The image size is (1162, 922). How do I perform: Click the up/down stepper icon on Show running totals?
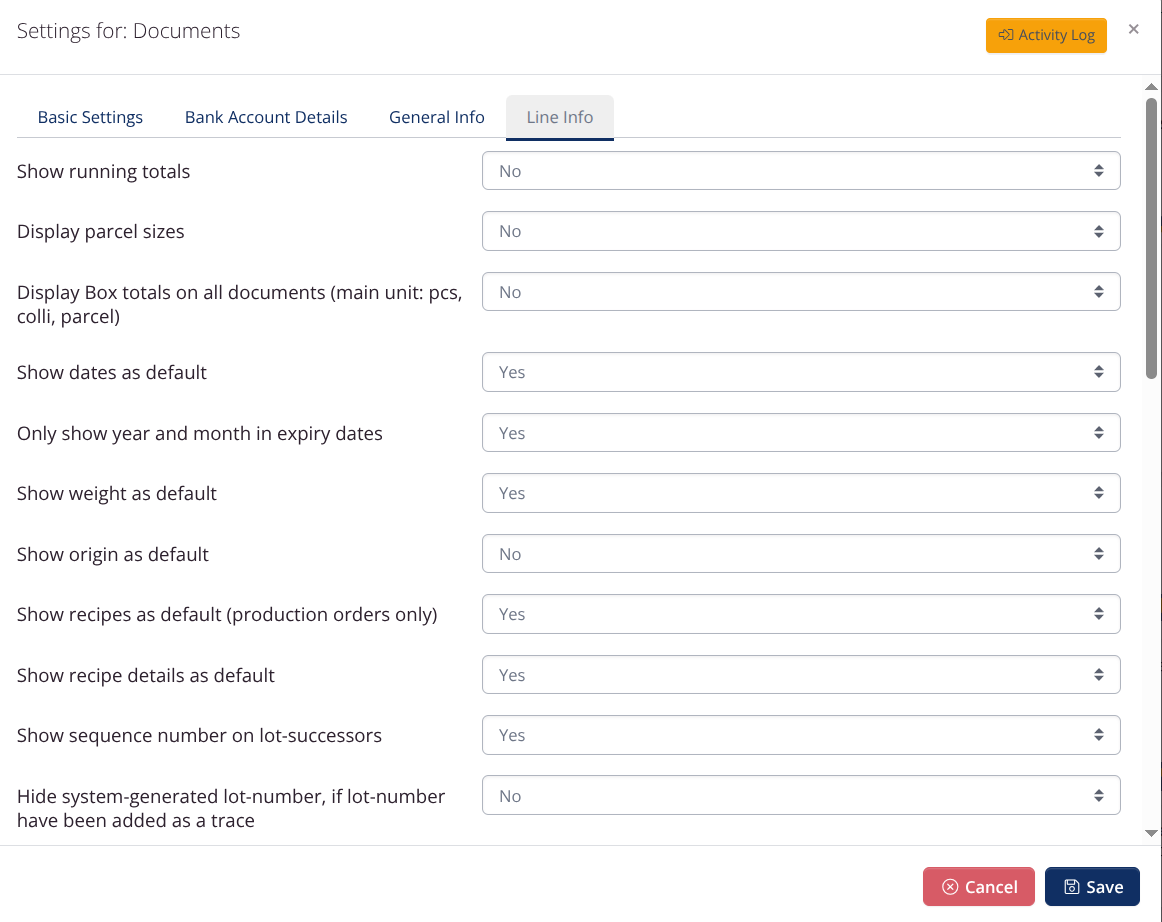coord(1100,170)
